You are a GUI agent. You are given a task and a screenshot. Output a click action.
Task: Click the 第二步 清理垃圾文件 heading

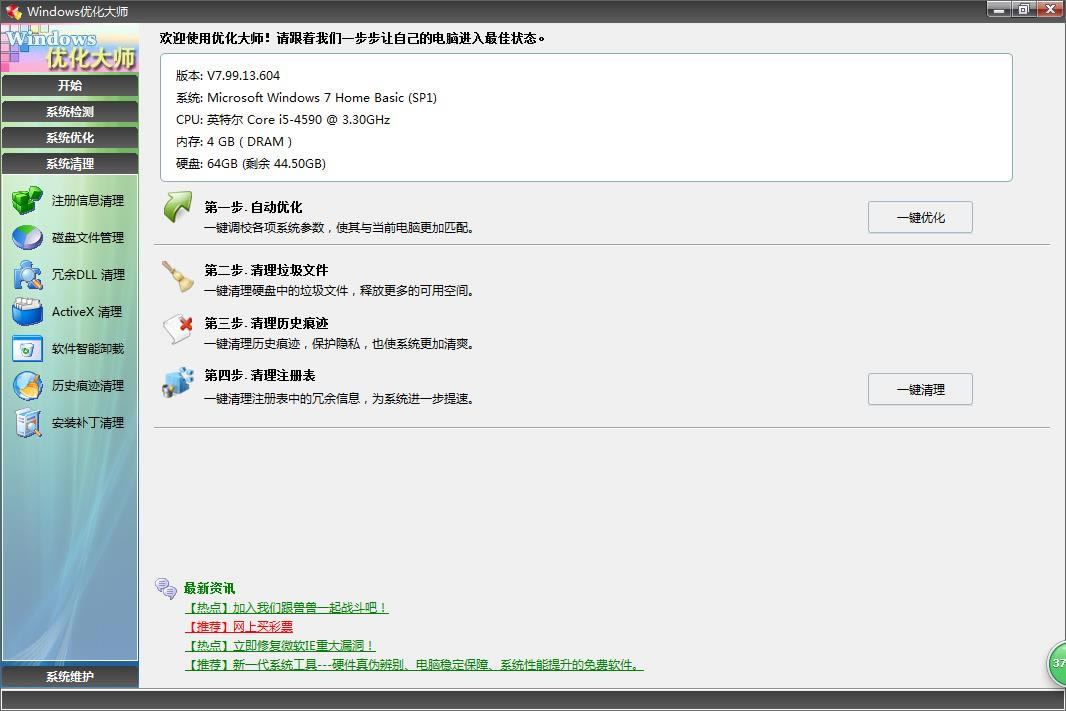pyautogui.click(x=266, y=271)
